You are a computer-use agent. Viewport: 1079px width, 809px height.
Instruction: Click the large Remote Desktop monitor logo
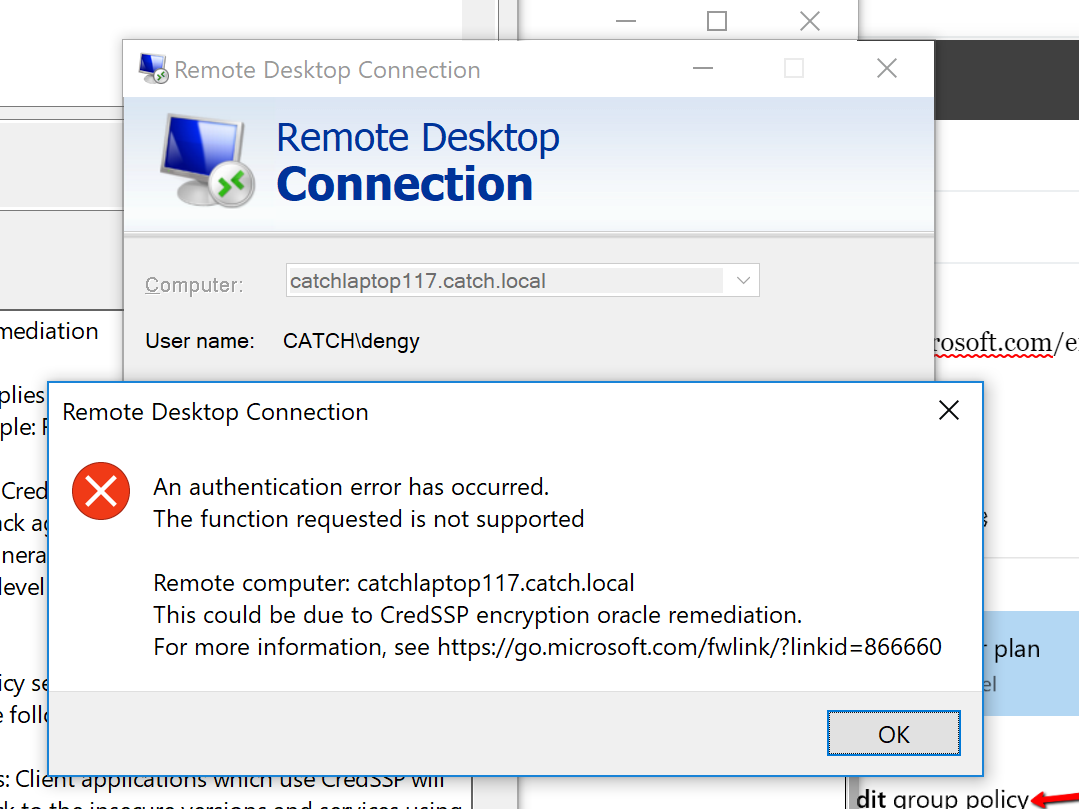point(206,161)
